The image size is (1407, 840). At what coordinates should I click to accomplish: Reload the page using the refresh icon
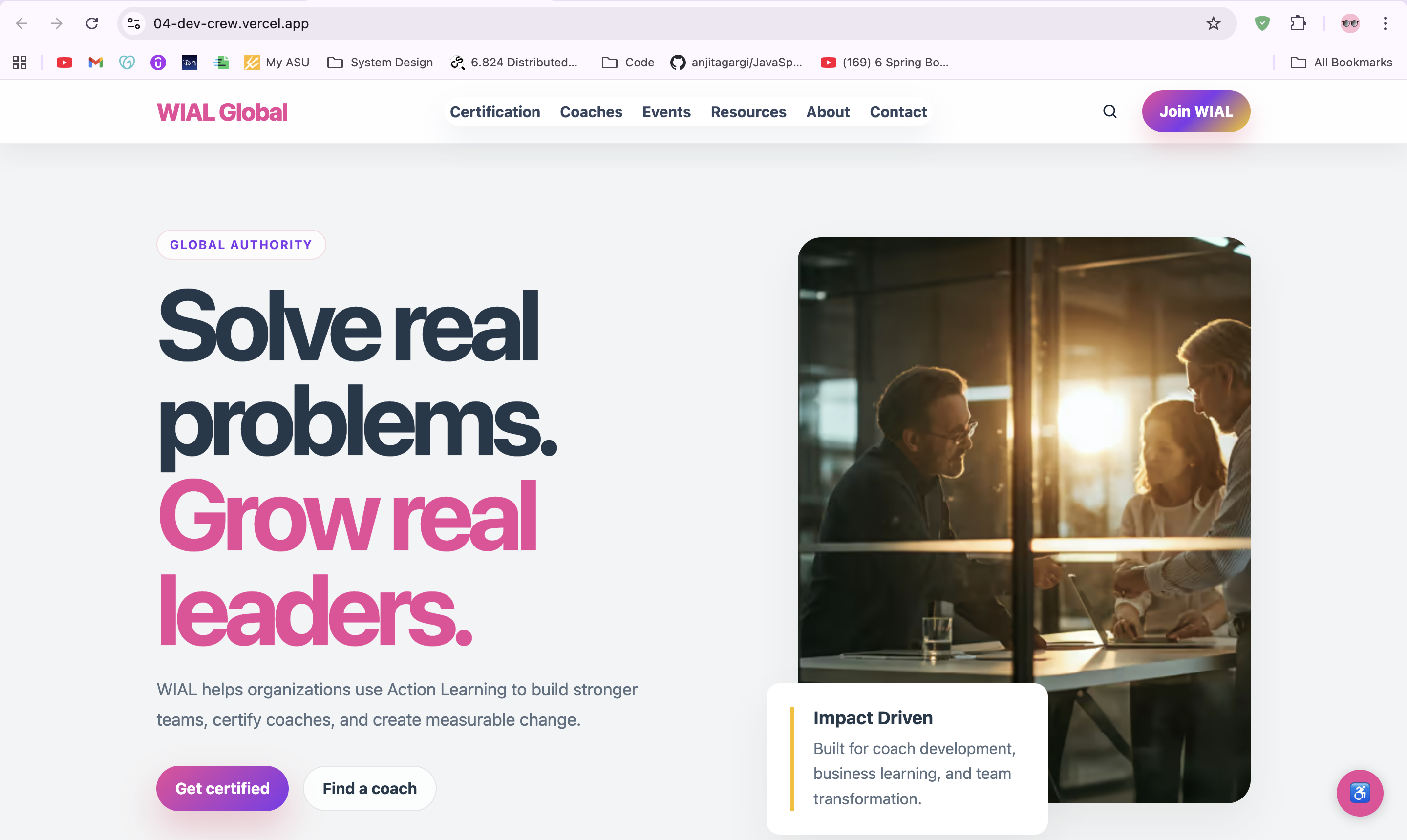tap(92, 23)
